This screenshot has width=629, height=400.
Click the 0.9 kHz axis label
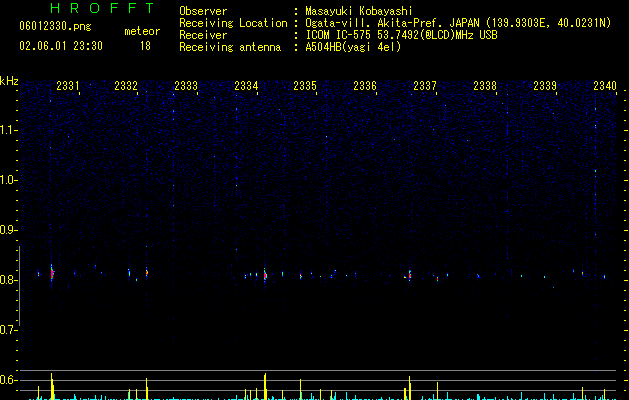pos(9,230)
